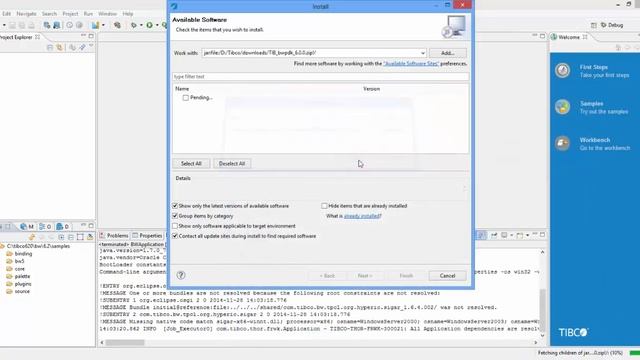Click the Select All button
The height and width of the screenshot is (360, 640).
(x=191, y=163)
